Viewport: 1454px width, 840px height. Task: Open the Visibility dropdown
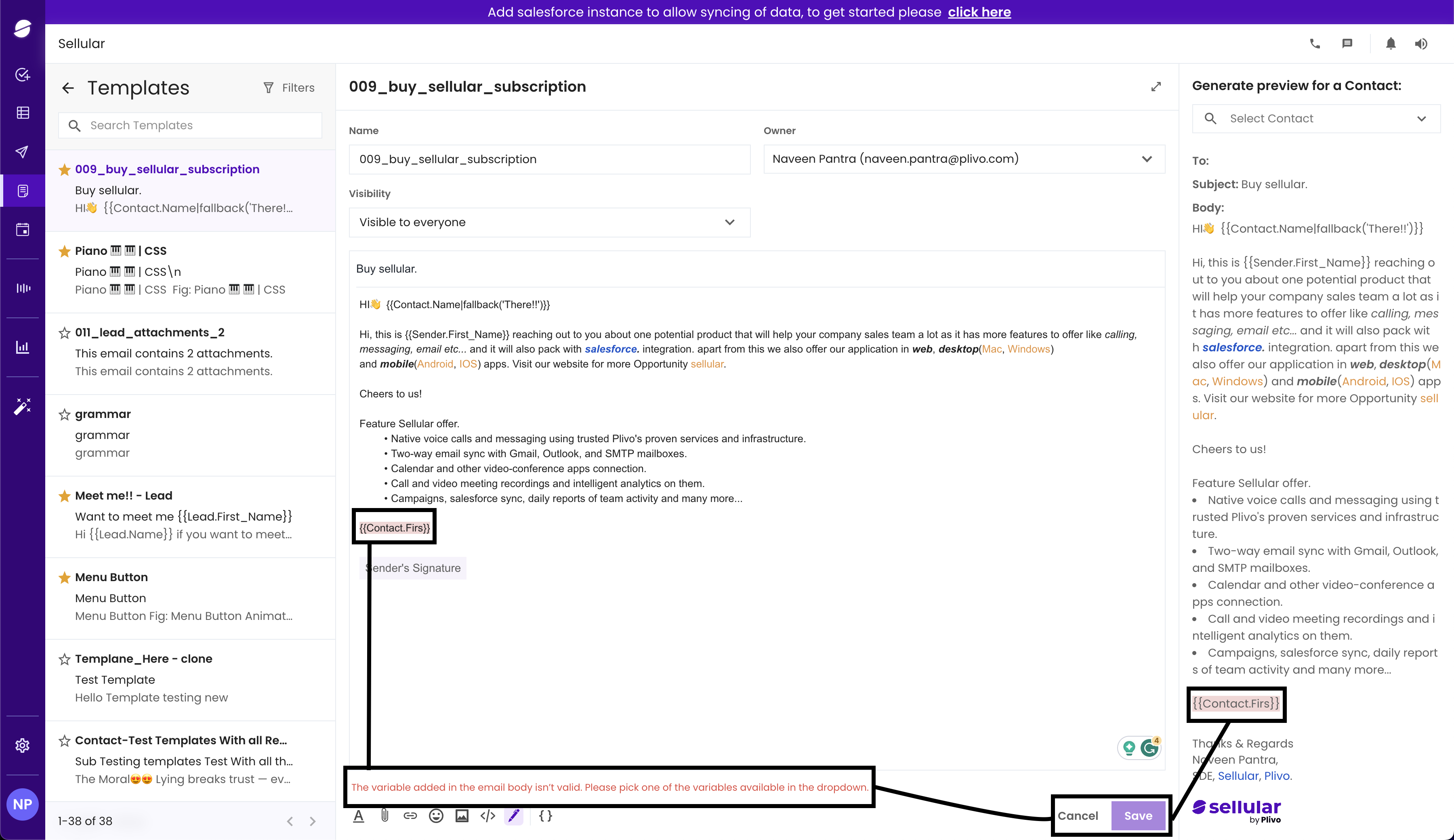pos(549,222)
